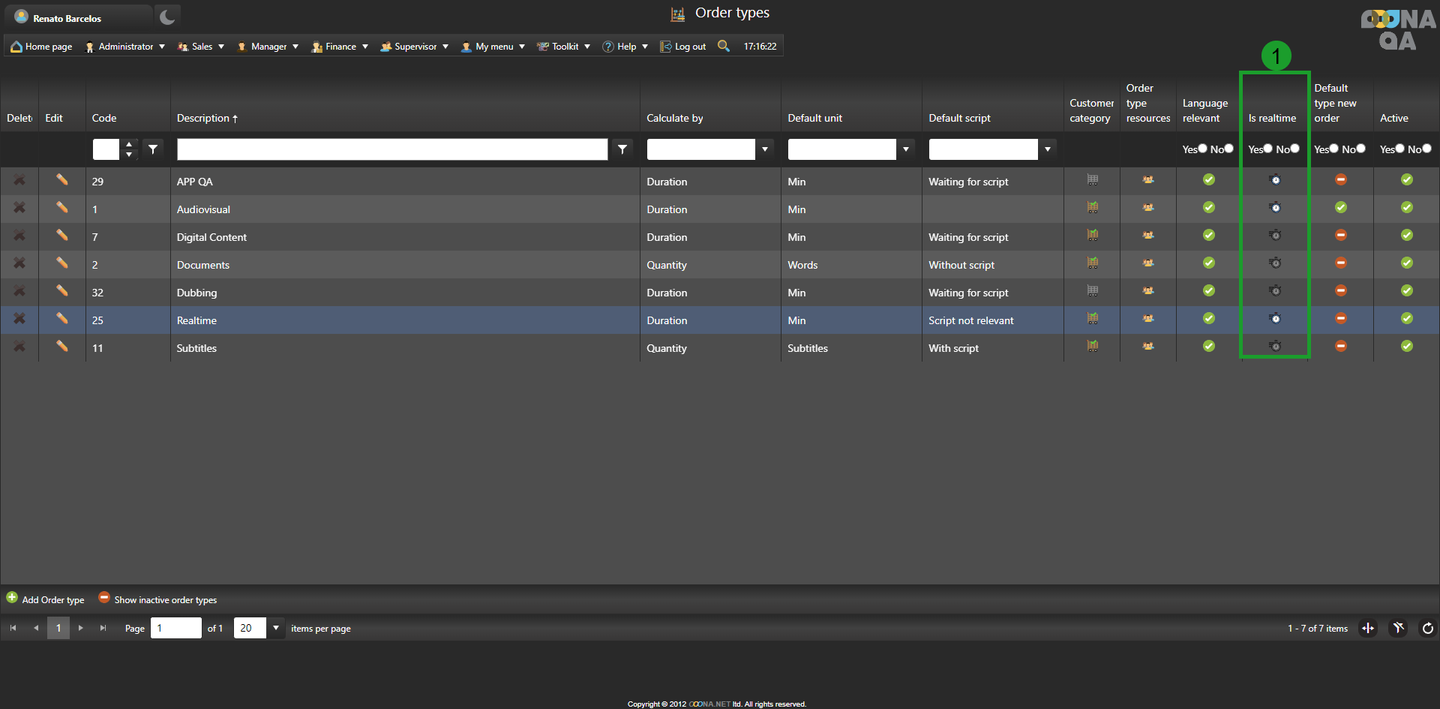Click the Description filter text field
Viewport: 1440px width, 709px height.
tap(392, 149)
